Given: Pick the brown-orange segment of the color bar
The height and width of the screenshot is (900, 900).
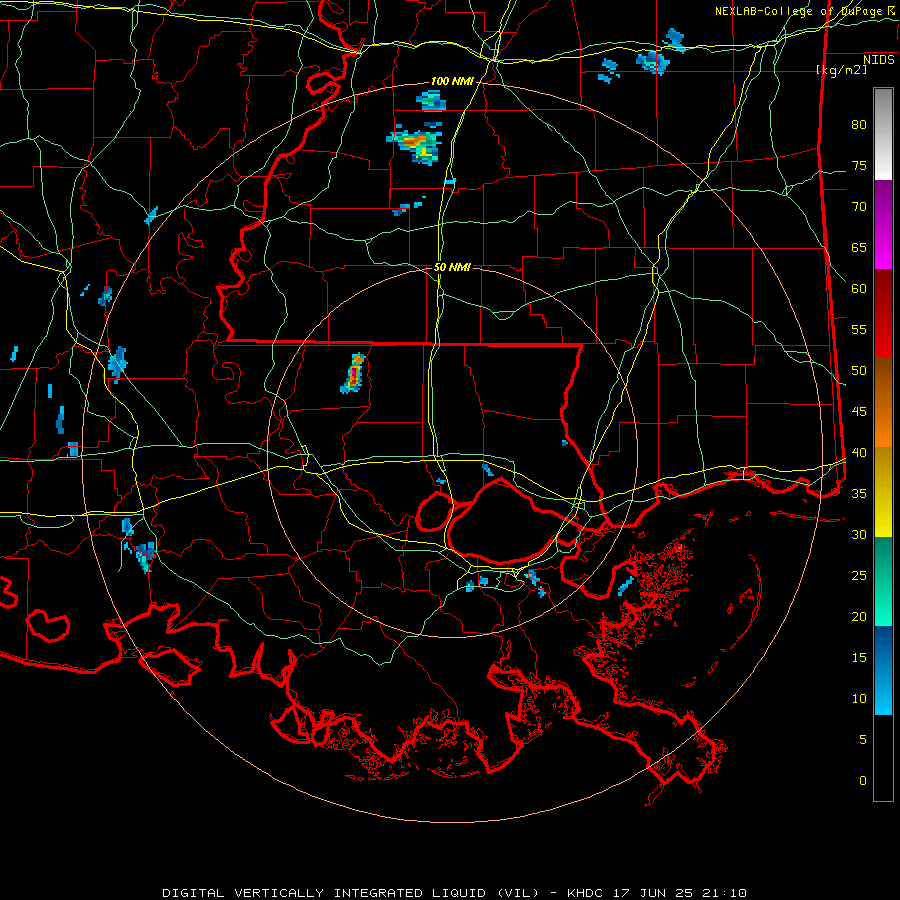Looking at the screenshot, I should click(x=883, y=402).
